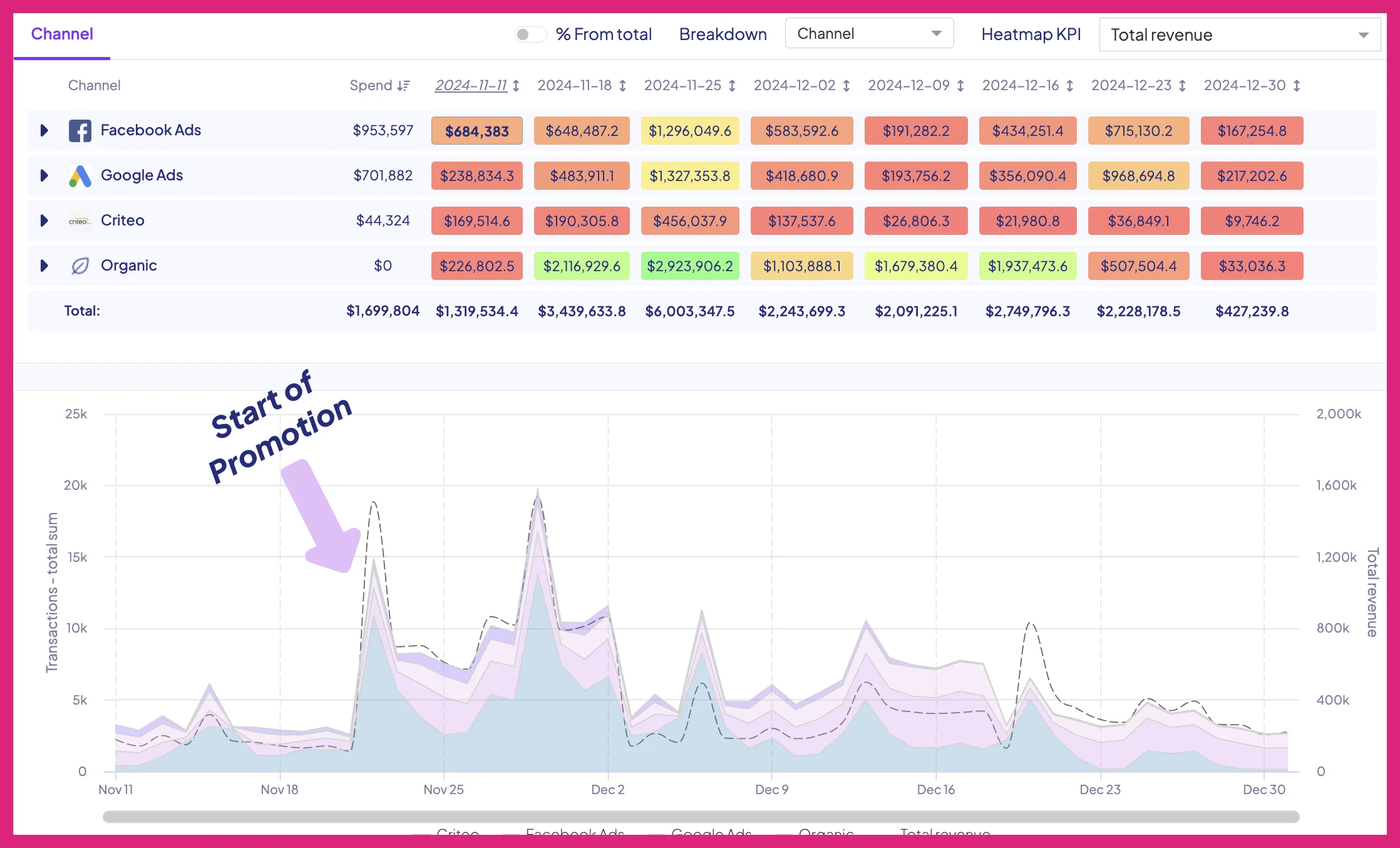Toggle Criteo visibility in the chart legend
The height and width of the screenshot is (848, 1400).
pyautogui.click(x=457, y=834)
